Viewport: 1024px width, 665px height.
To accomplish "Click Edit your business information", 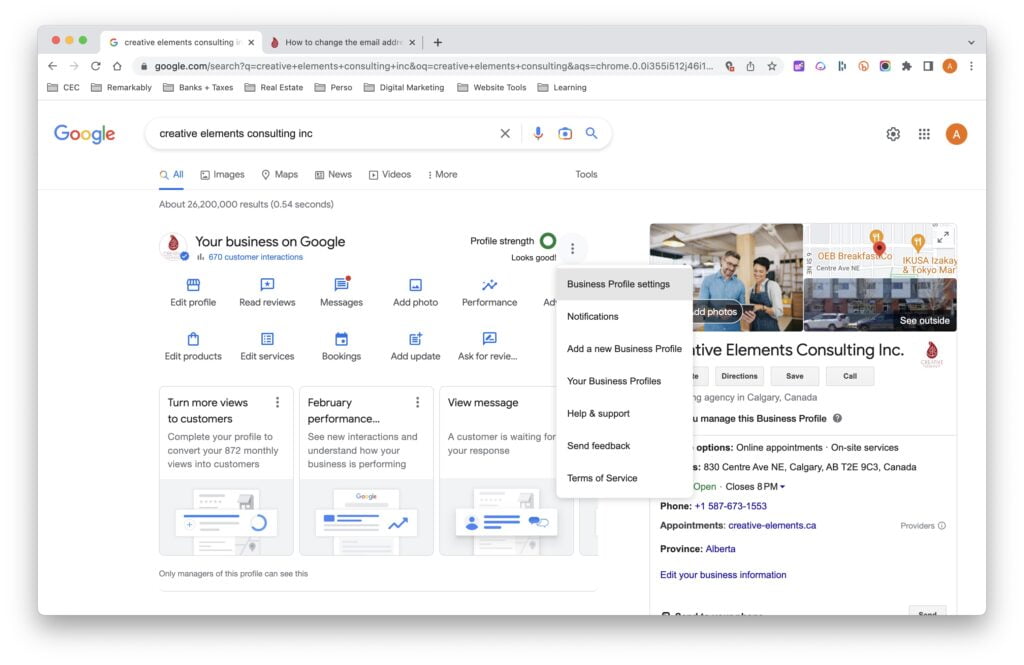I will 723,575.
